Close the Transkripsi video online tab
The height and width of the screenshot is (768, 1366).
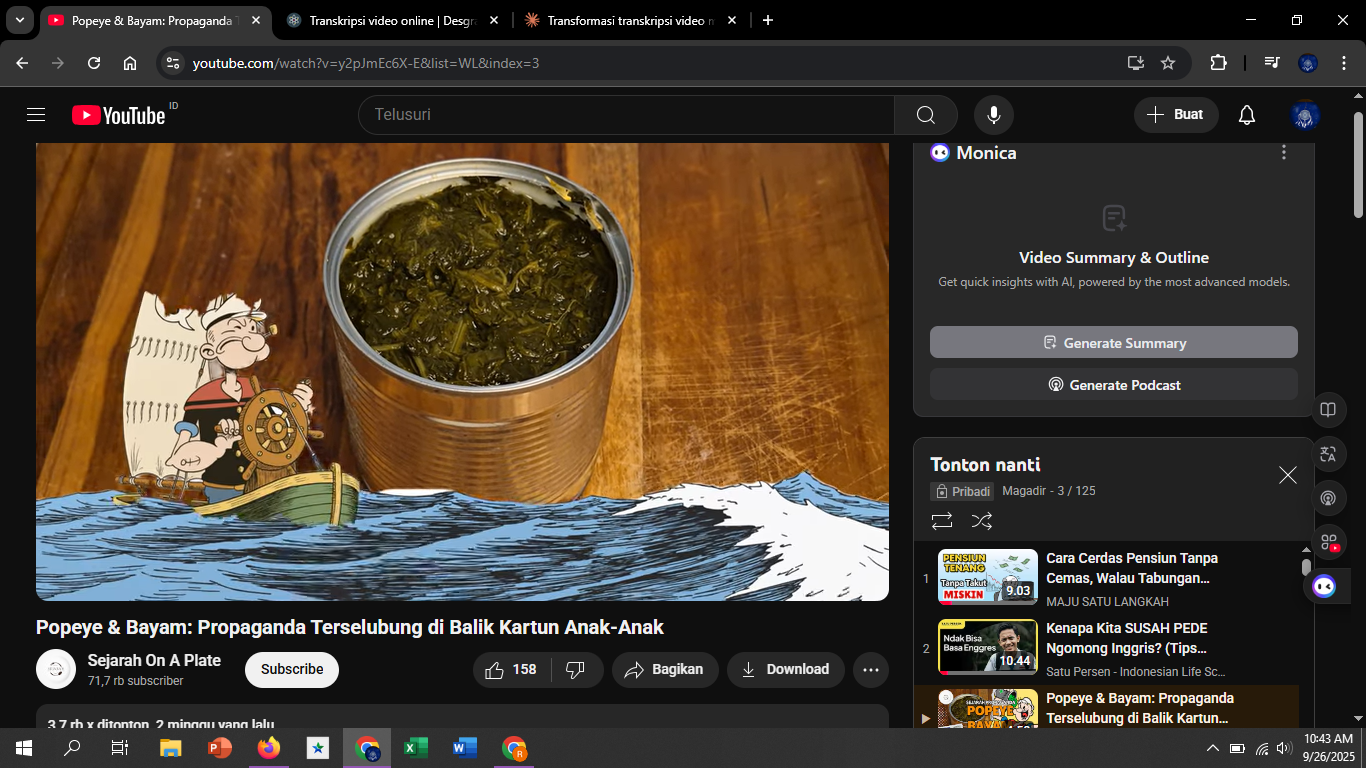click(493, 20)
